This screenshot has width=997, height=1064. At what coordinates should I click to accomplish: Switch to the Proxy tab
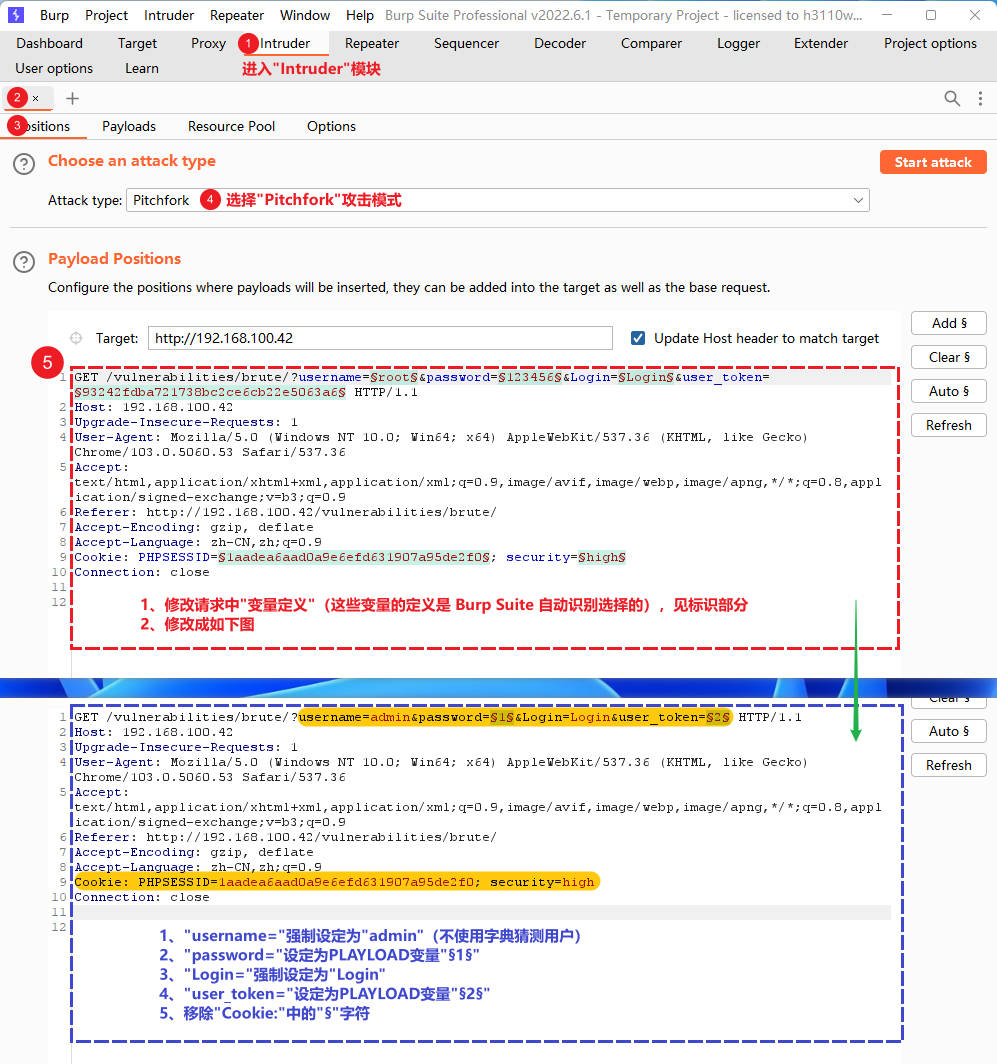pos(208,43)
